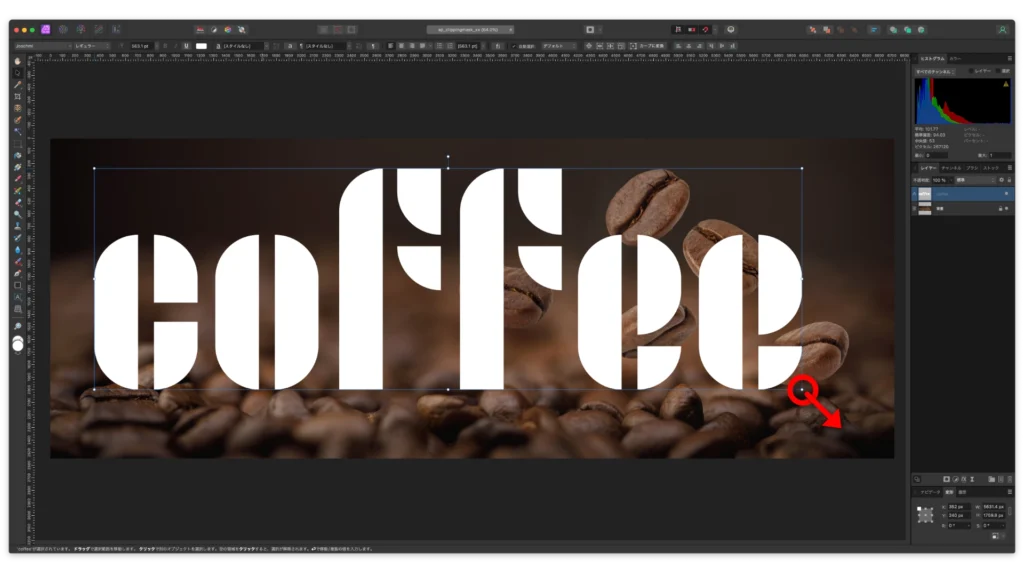
Task: Toggle visibility of the coffee text layer
Action: [x=1006, y=193]
